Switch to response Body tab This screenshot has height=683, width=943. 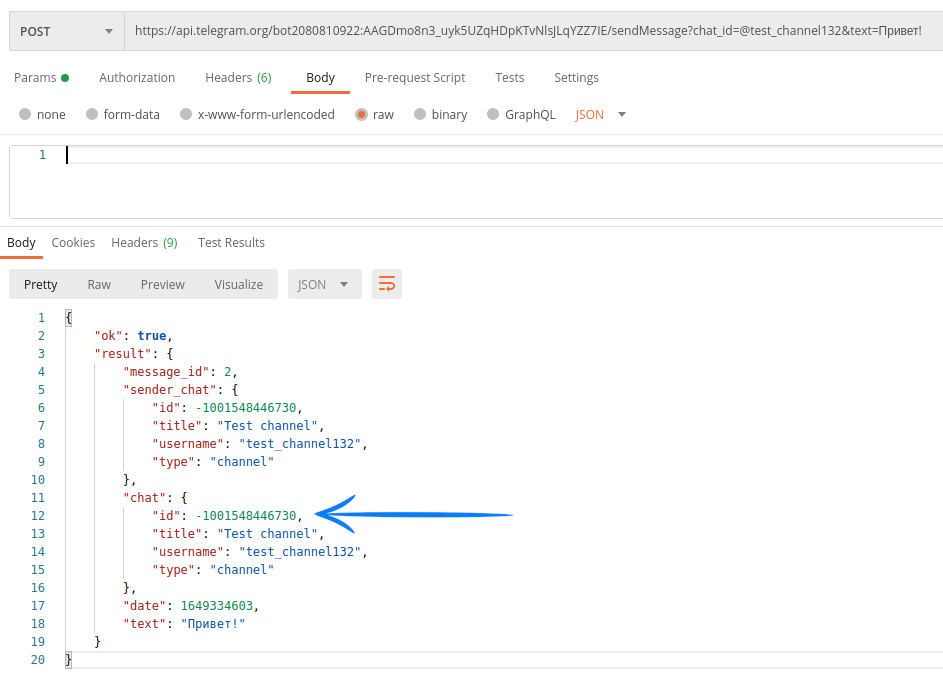click(x=21, y=242)
